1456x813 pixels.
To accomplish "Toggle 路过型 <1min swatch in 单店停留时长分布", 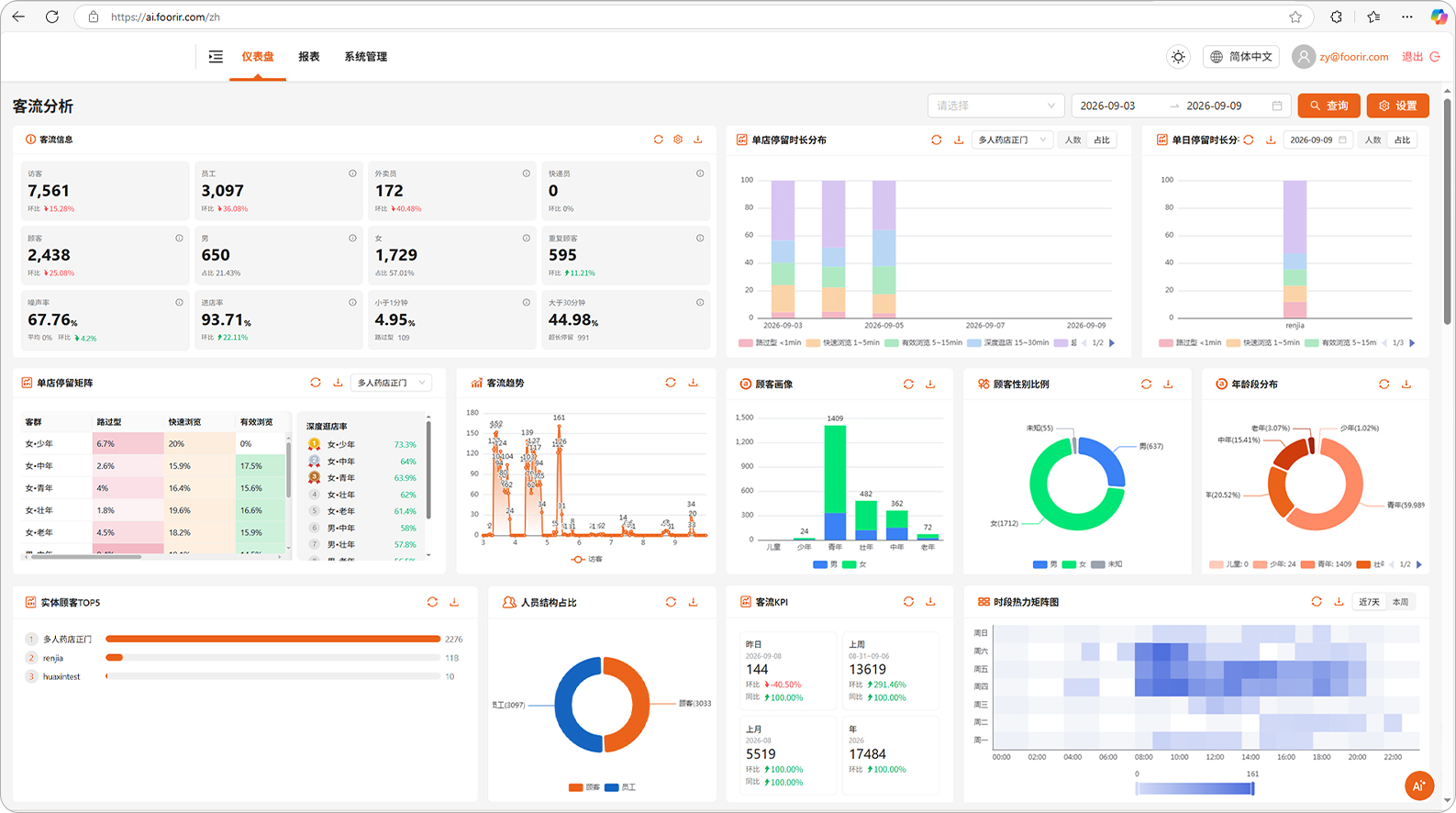I will pos(745,343).
